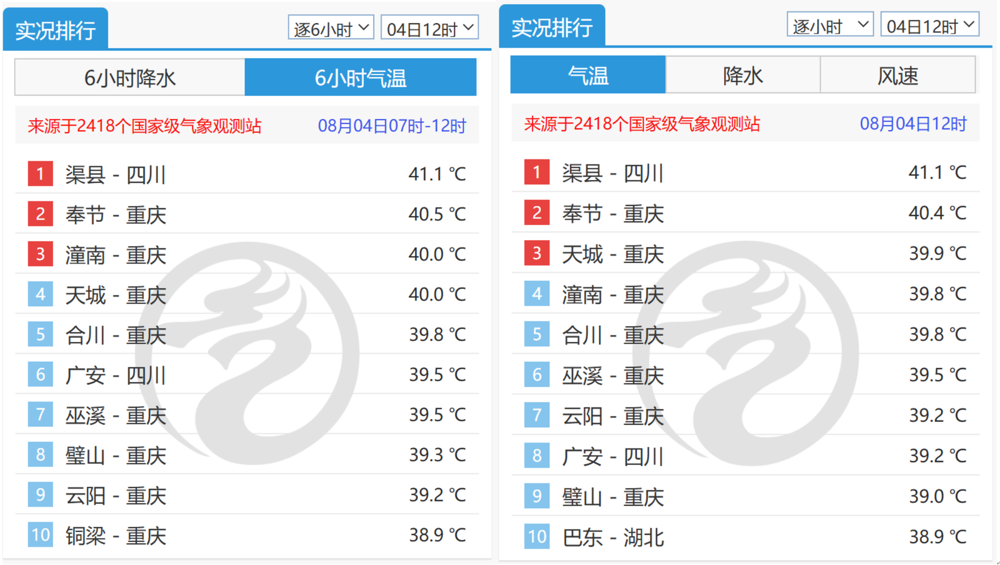Click the rank 6 badge beside 广安
The width and height of the screenshot is (1000, 565).
40,375
